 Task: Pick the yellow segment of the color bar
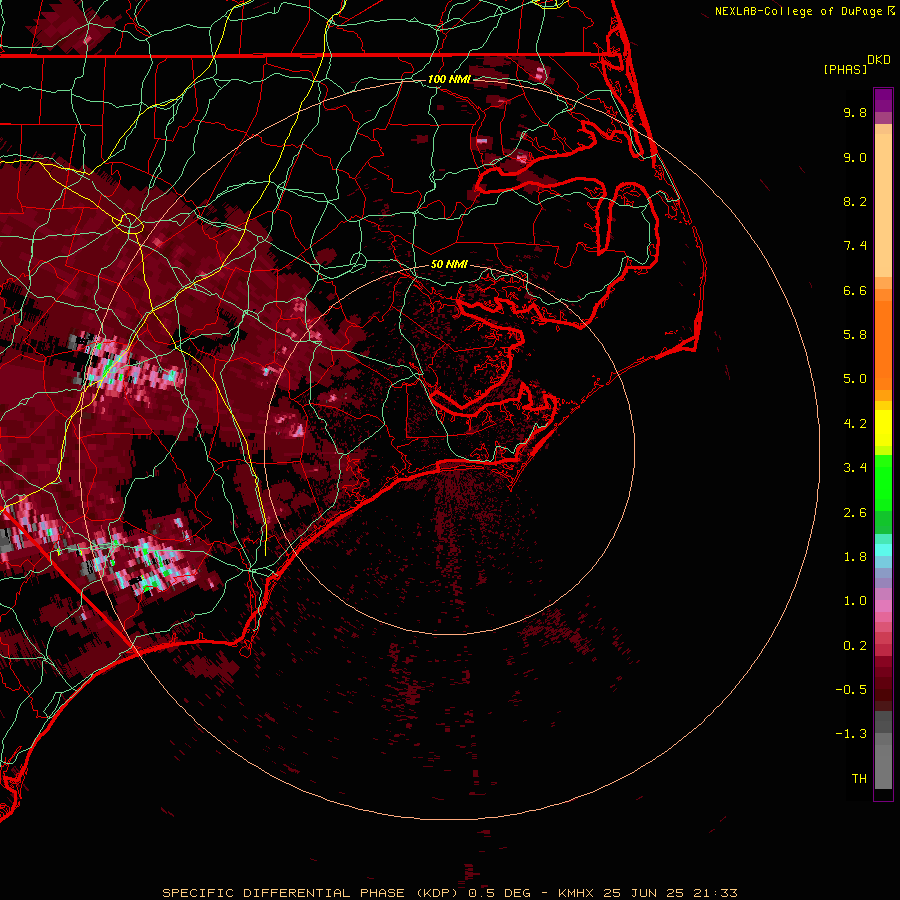(883, 428)
